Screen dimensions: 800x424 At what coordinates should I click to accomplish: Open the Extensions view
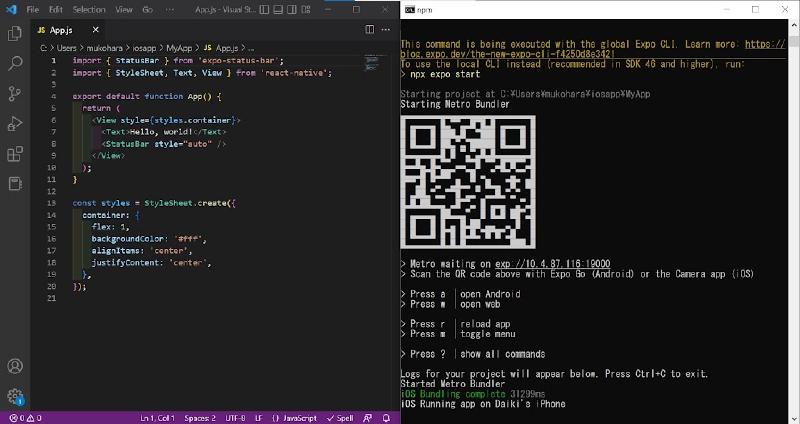tap(15, 154)
